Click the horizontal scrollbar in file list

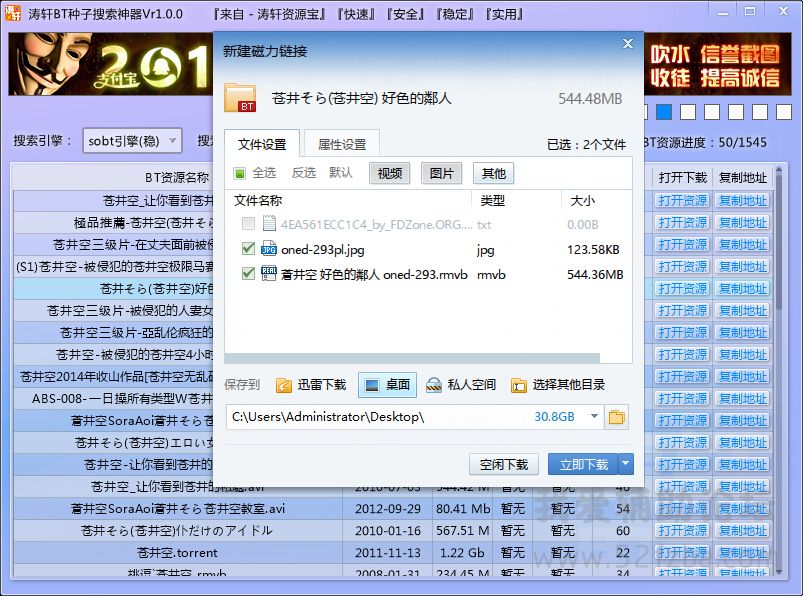coord(412,357)
